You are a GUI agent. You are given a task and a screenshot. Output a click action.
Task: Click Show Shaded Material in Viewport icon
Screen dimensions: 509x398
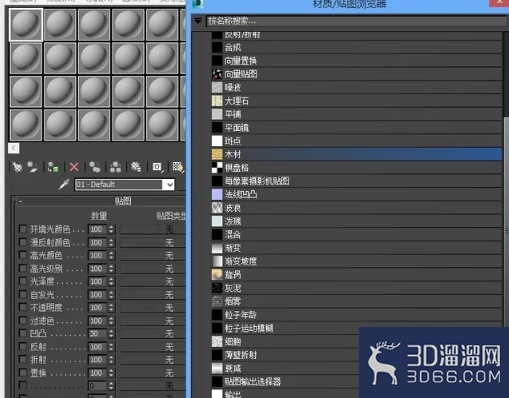click(178, 167)
